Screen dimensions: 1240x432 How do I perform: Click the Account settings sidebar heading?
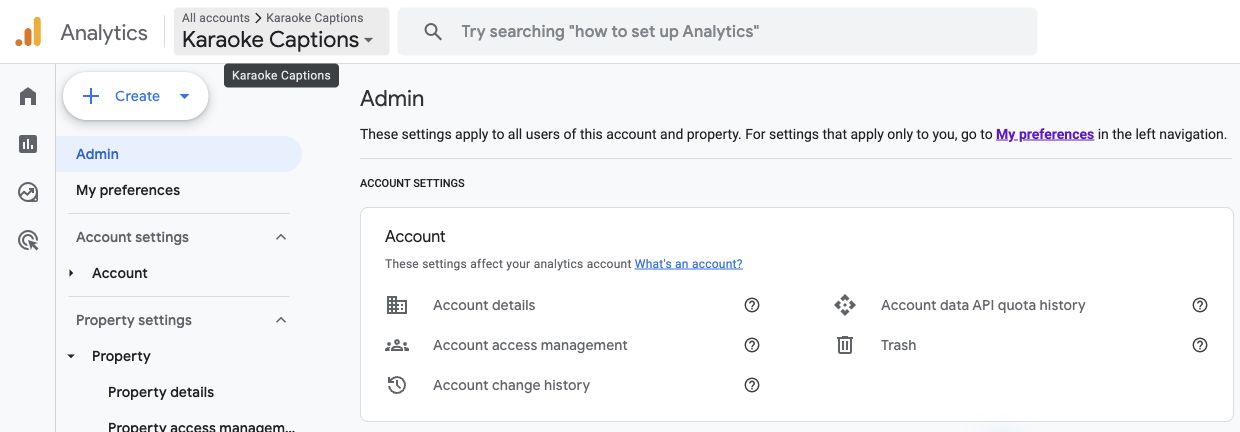(x=132, y=237)
